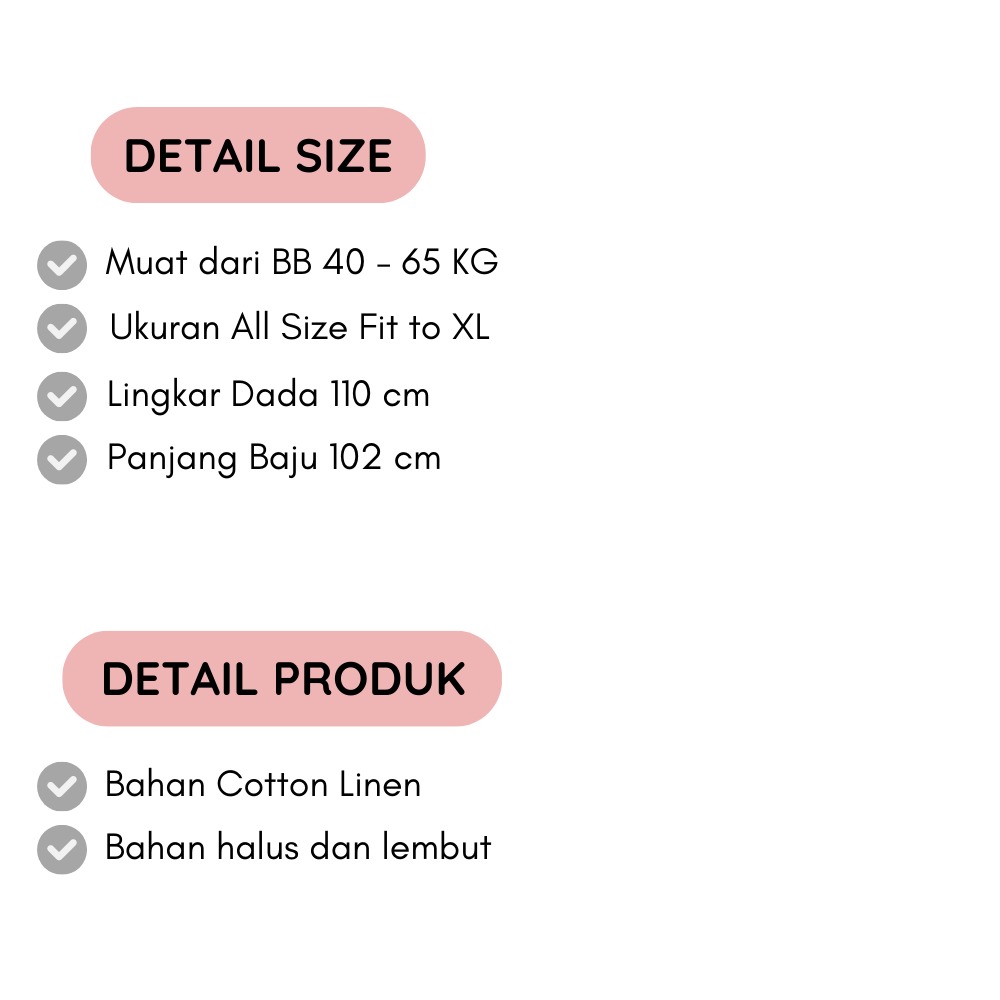This screenshot has height=1000, width=1000.
Task: Select the check icon next to Panjang Baju
Action: (x=62, y=459)
